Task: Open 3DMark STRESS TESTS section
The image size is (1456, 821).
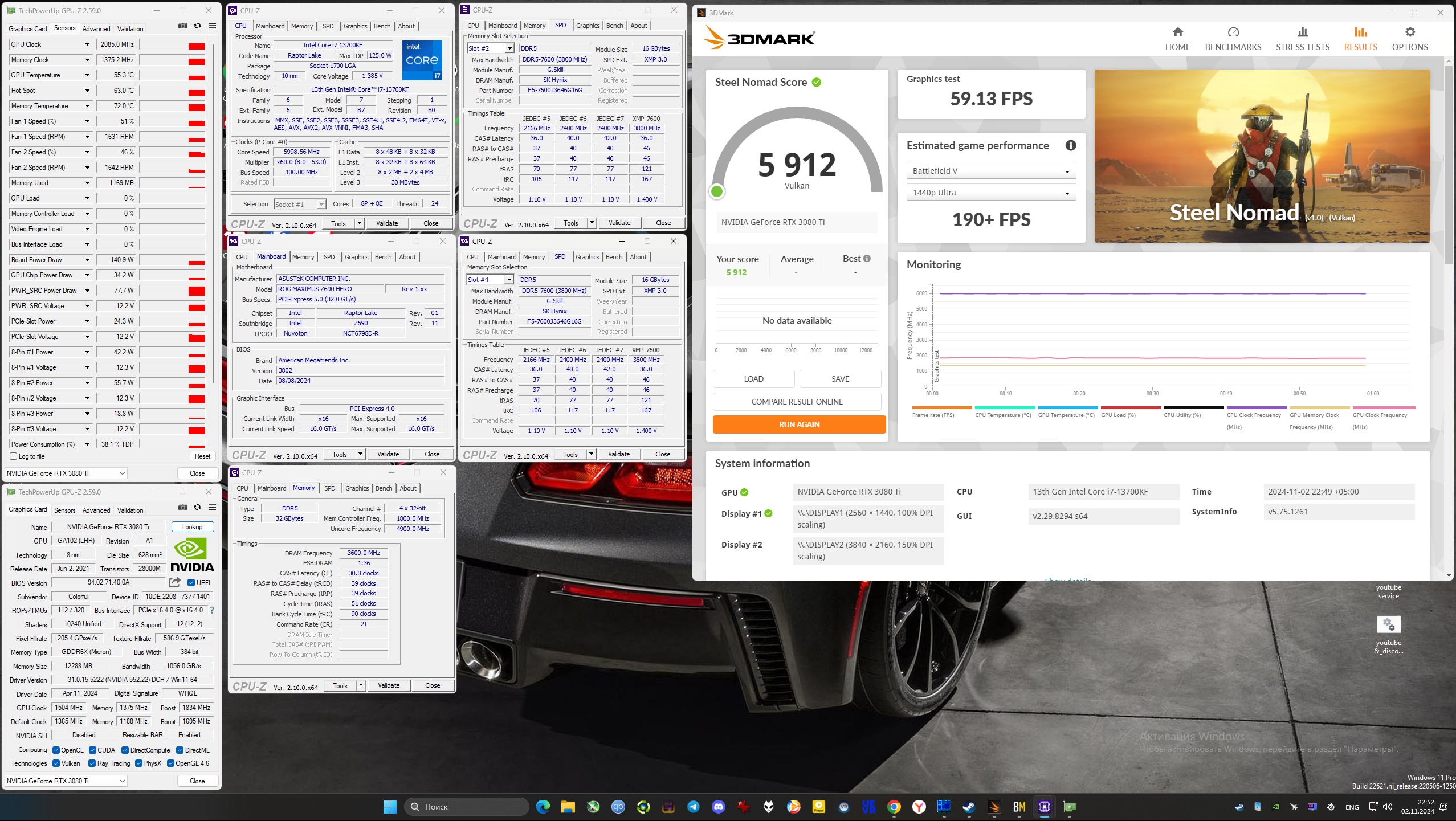Action: click(x=1302, y=39)
